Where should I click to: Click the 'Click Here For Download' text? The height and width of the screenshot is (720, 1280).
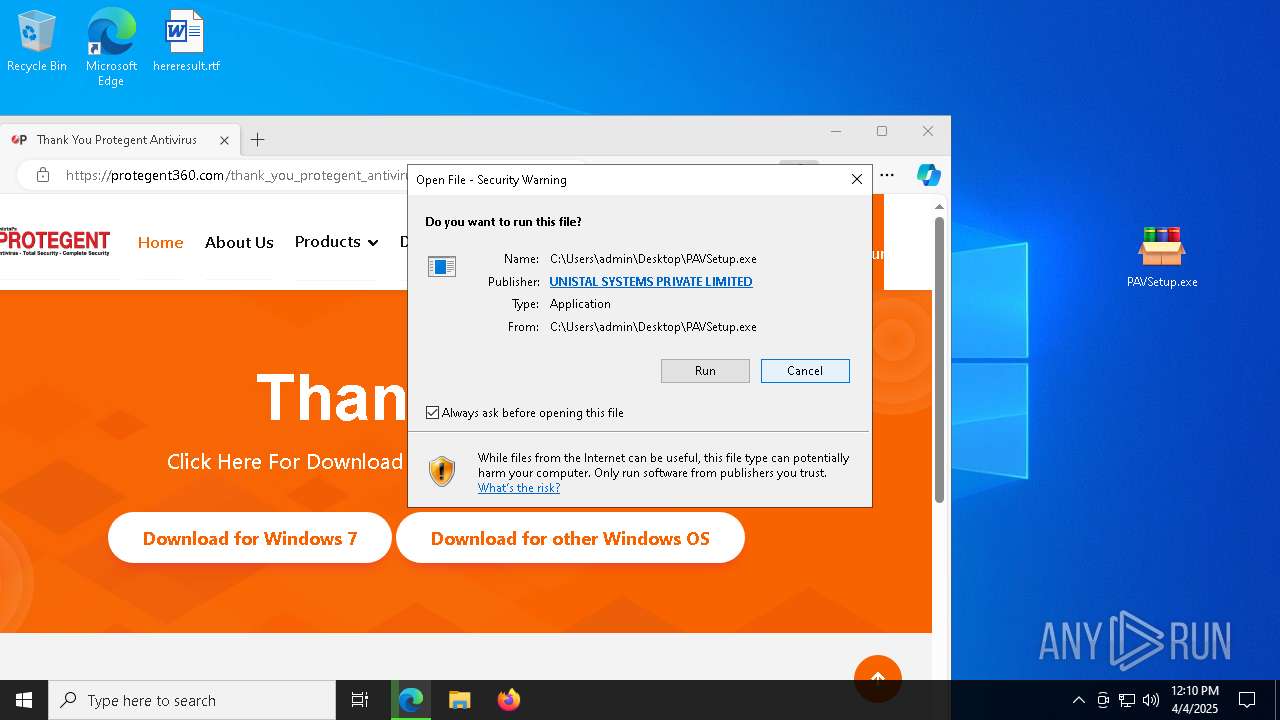[284, 461]
